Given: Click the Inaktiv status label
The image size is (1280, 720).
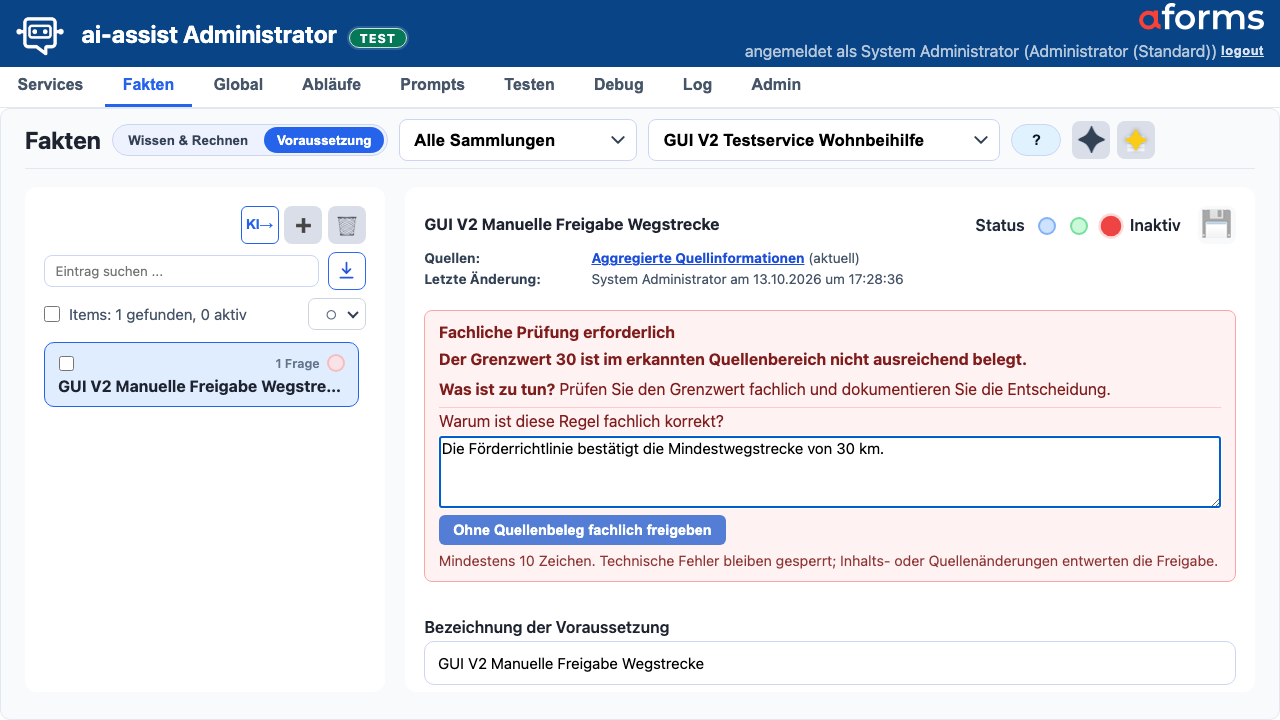Looking at the screenshot, I should [1155, 226].
